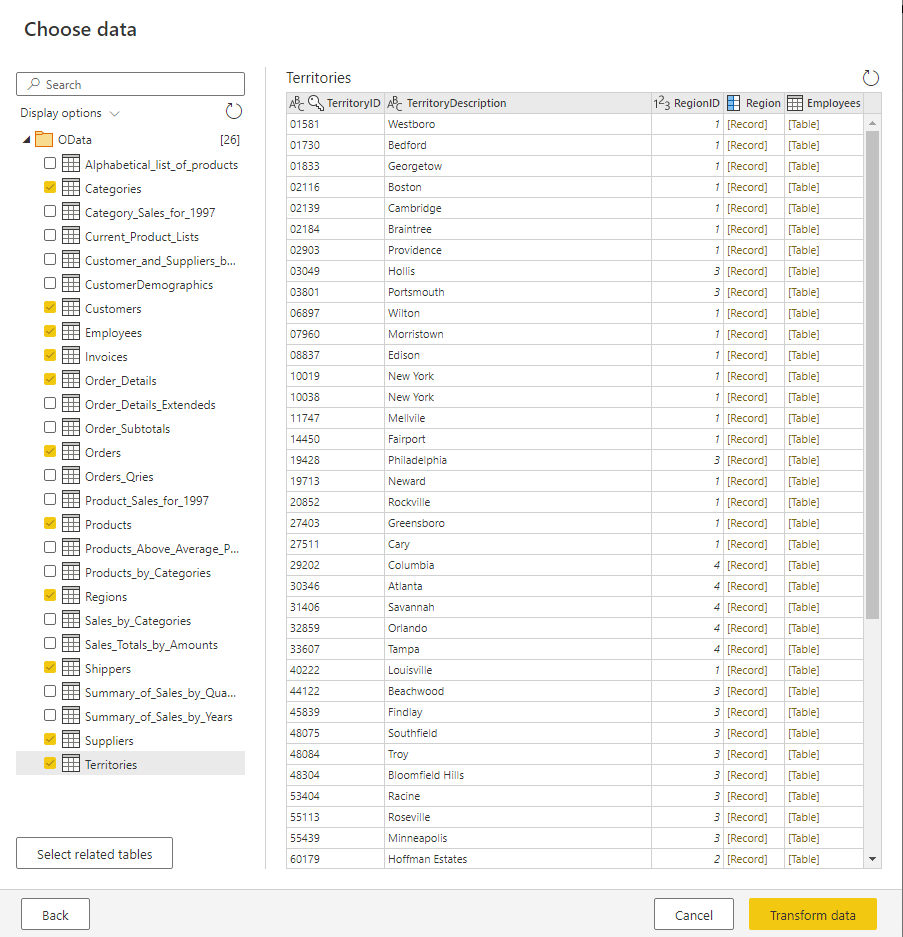The height and width of the screenshot is (937, 903).
Task: Select the Products entry in the list
Action: click(108, 523)
